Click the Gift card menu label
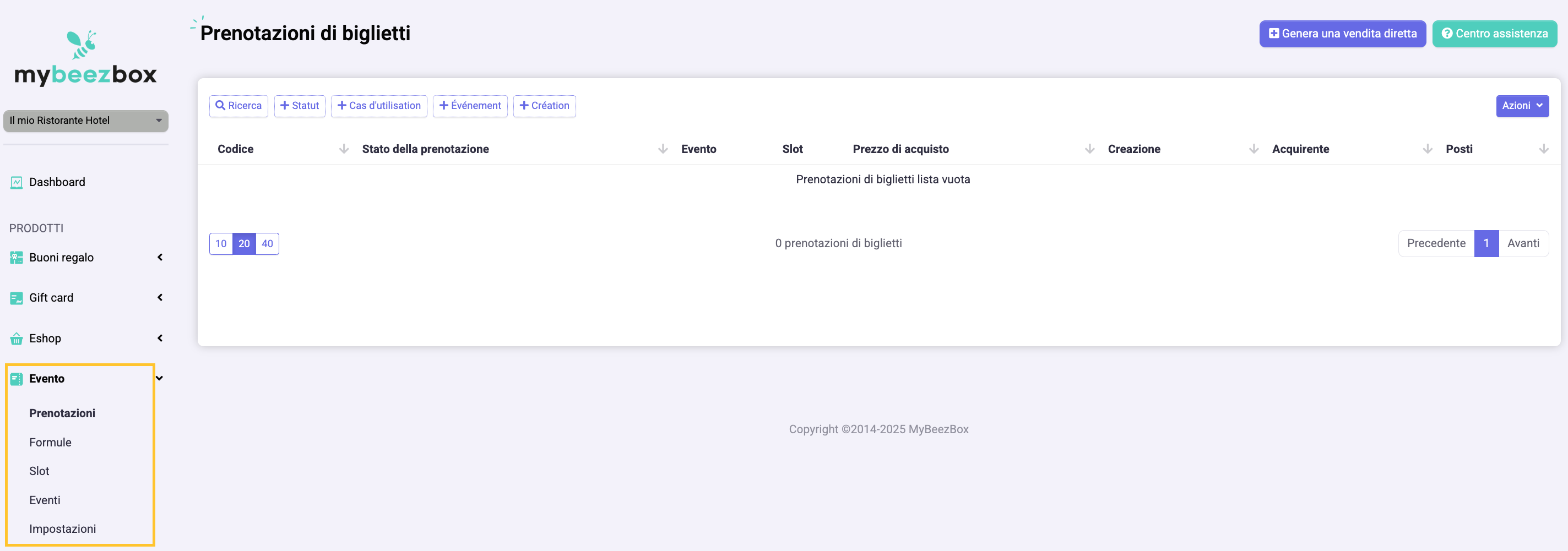The width and height of the screenshot is (1568, 551). 51,298
